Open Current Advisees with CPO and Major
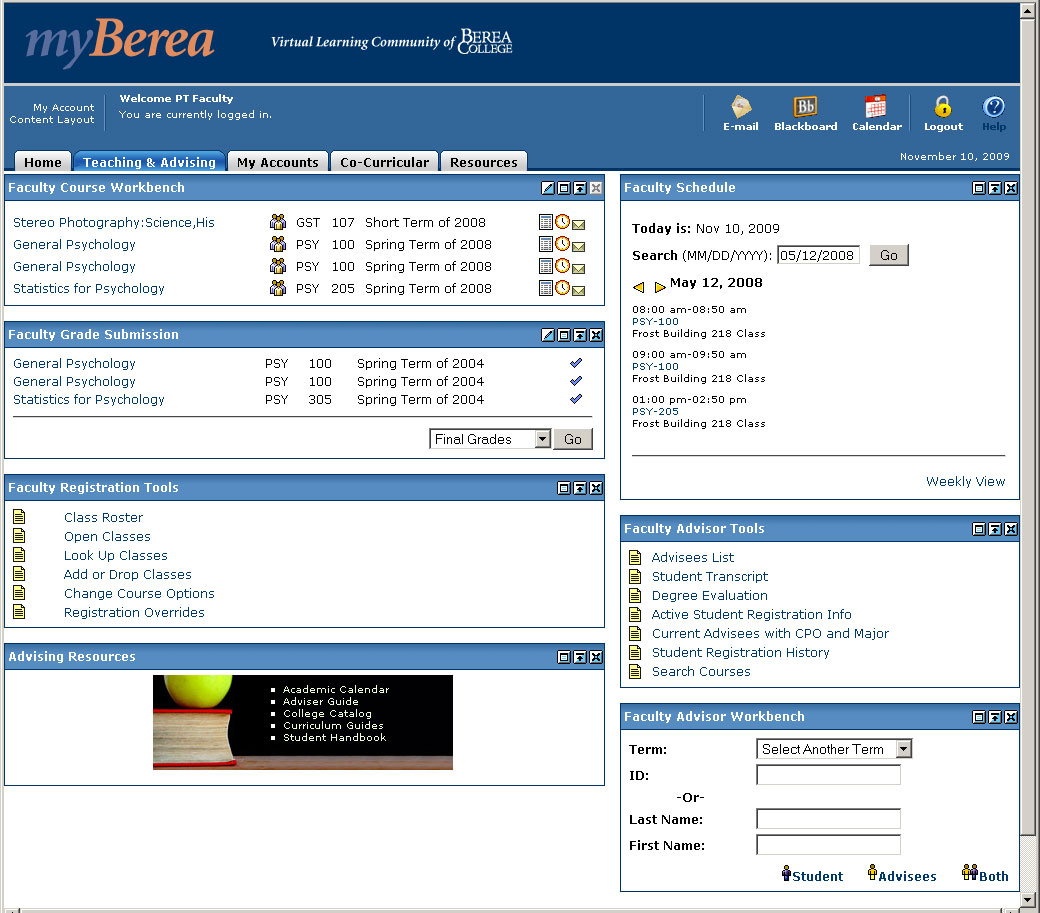This screenshot has width=1040, height=913. pos(770,634)
